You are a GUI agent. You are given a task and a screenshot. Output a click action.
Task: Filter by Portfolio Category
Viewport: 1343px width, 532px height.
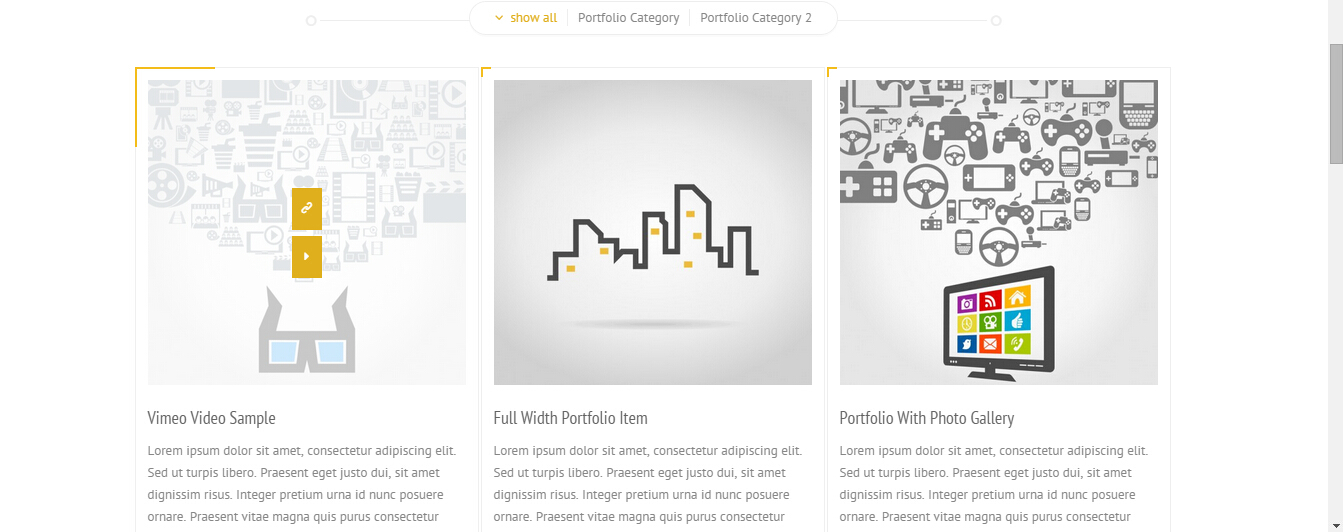[x=628, y=18]
